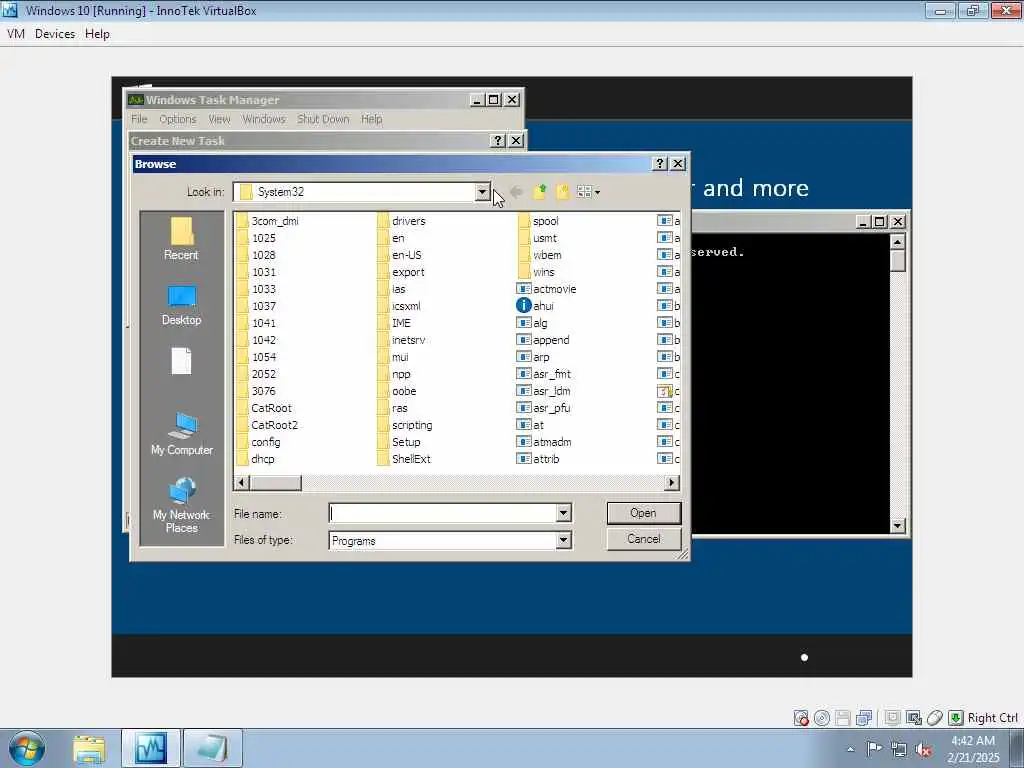Select the Setup folder
This screenshot has height=768, width=1024.
[x=398, y=441]
